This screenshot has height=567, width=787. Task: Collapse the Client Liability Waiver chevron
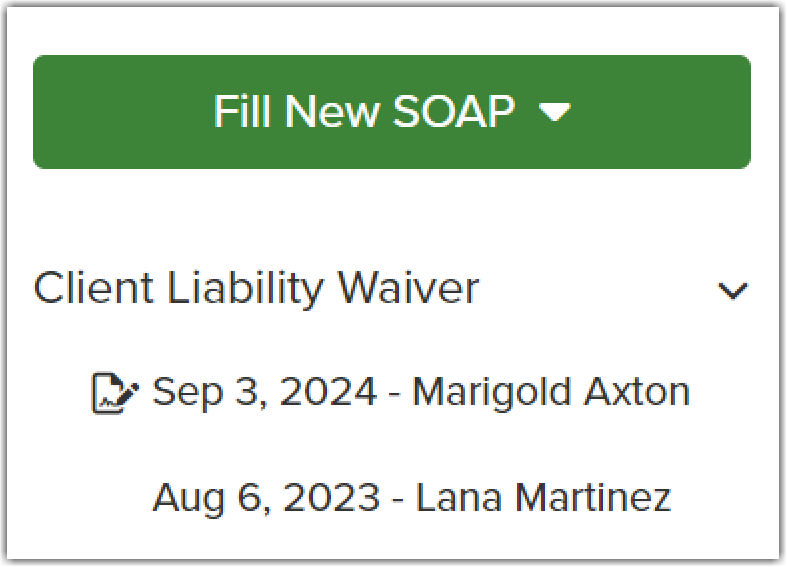(x=733, y=291)
